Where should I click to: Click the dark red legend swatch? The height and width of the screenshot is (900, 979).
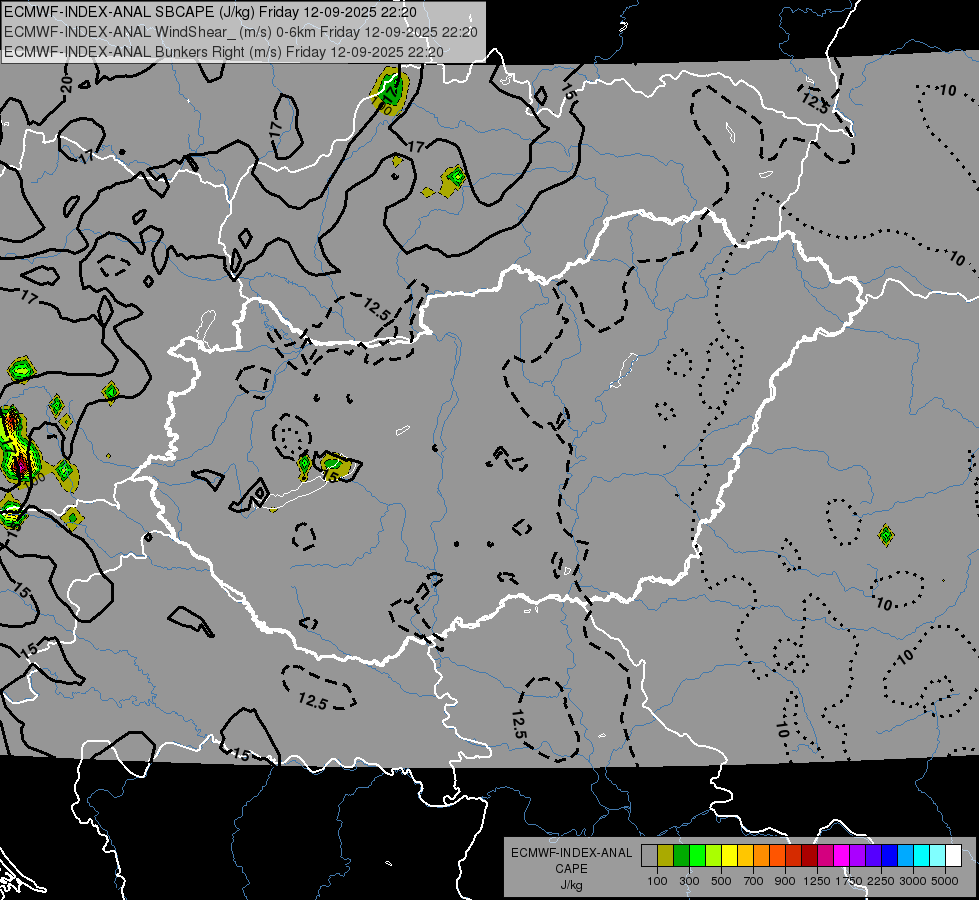click(x=809, y=856)
